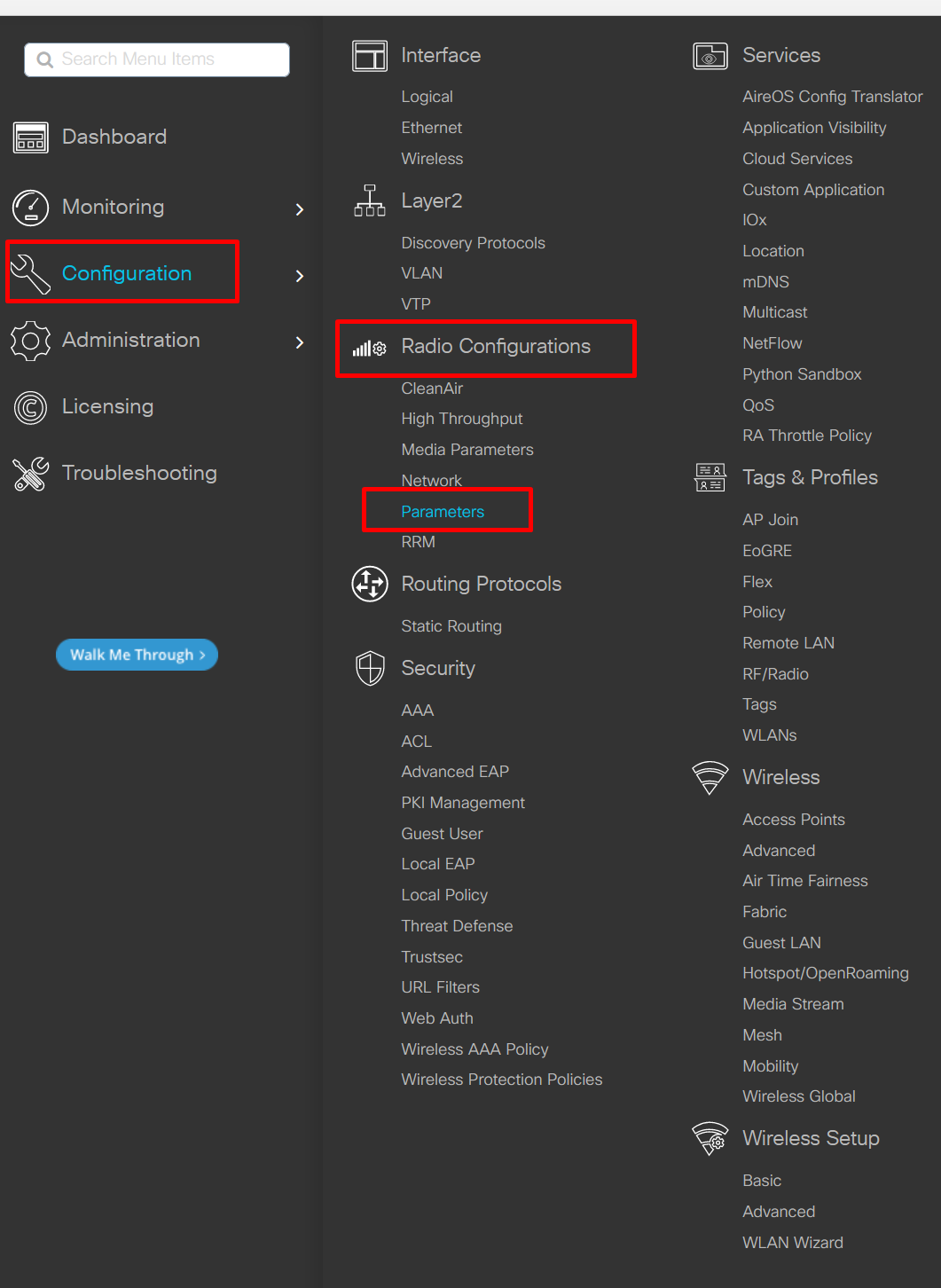Click the Interface window icon
Screen dimensions: 941x1288
tap(370, 55)
